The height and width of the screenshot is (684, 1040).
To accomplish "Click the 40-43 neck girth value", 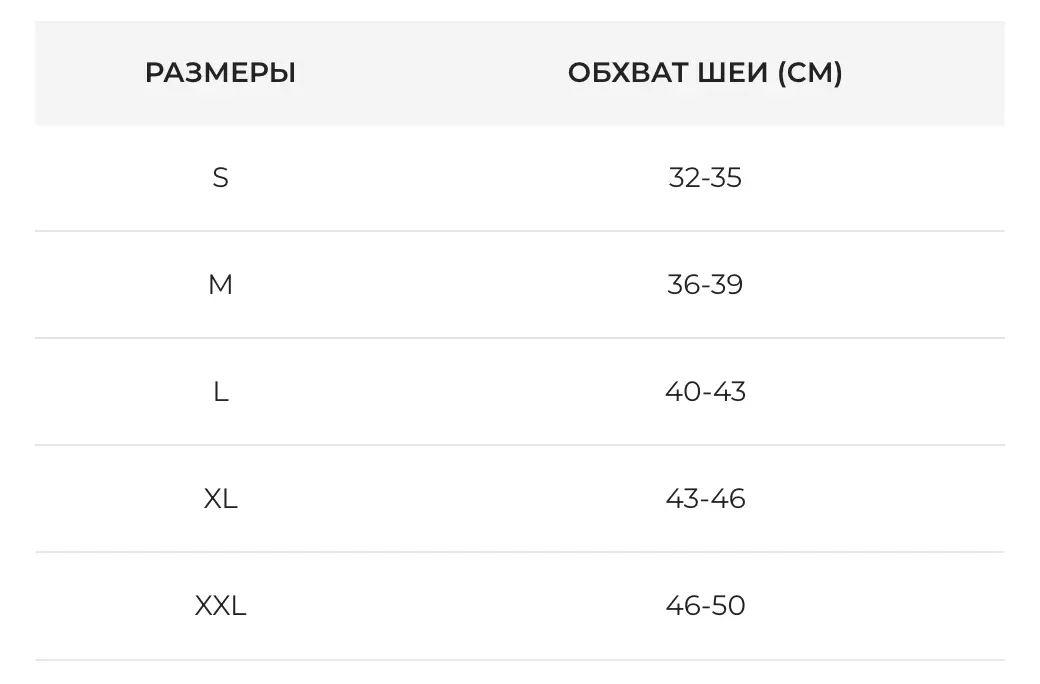I will tap(705, 392).
